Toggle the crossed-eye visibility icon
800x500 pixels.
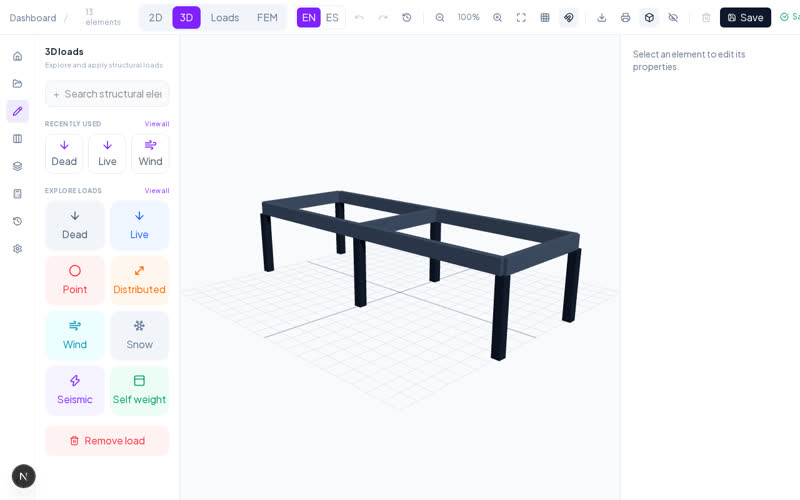click(673, 17)
